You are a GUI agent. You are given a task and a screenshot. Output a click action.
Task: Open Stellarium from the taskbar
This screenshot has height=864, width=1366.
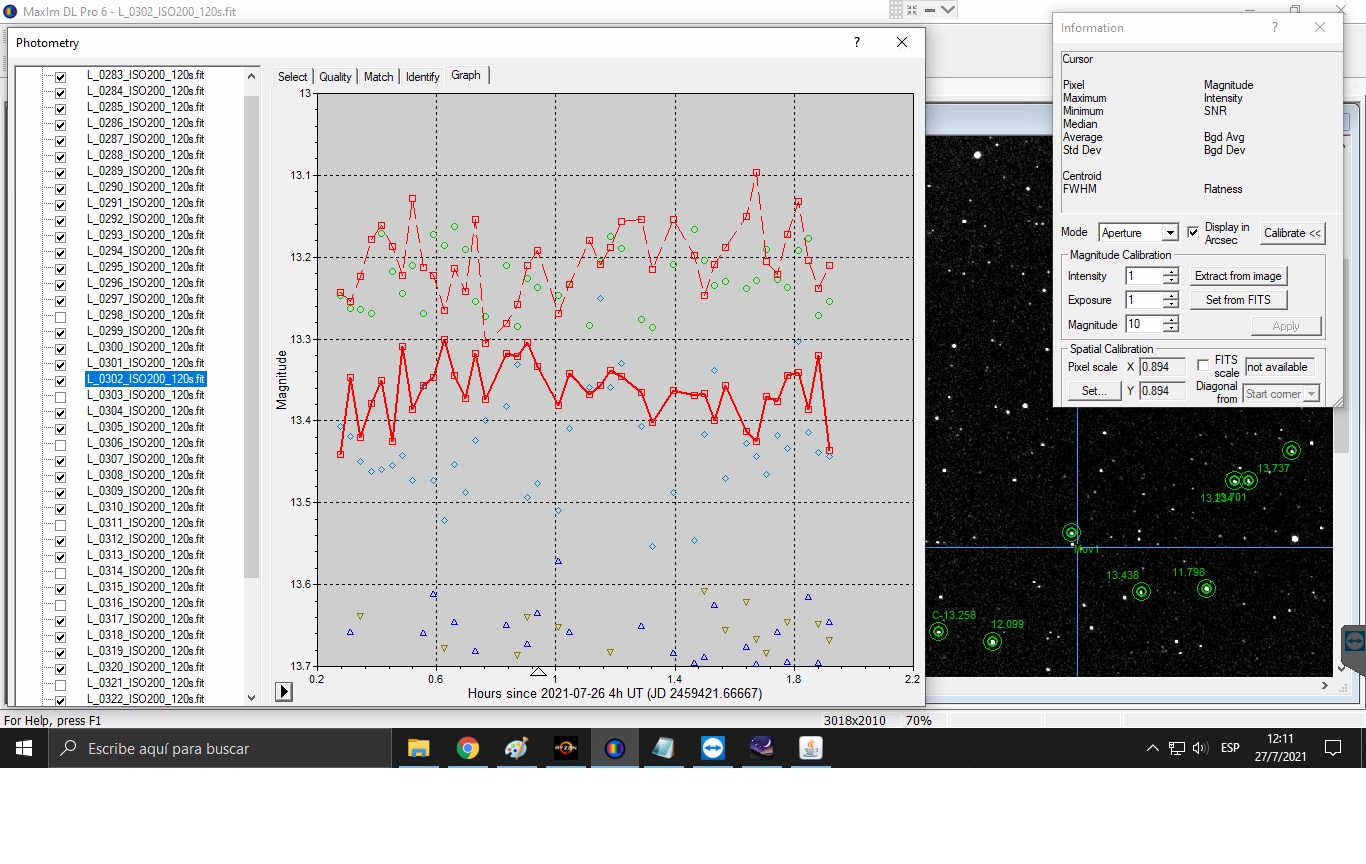pos(762,748)
